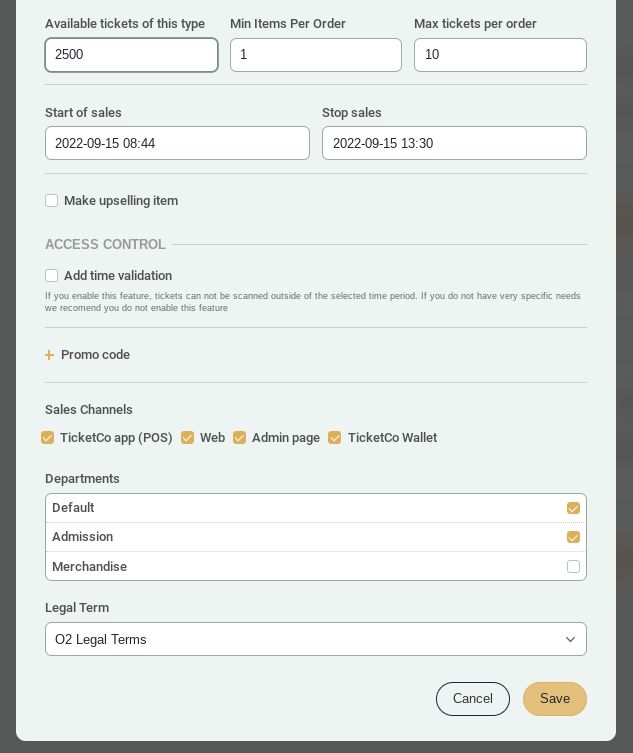633x753 pixels.
Task: Uncheck the TicketCo Wallet sales channel
Action: pyautogui.click(x=335, y=438)
